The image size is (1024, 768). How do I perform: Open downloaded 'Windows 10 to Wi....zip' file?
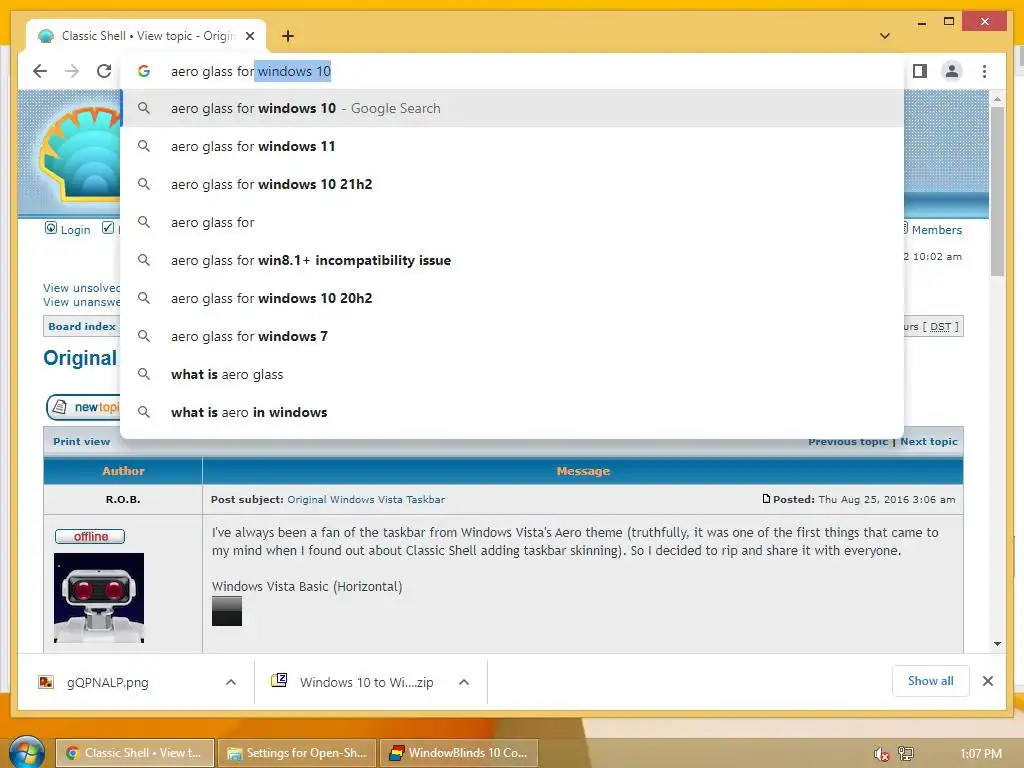353,682
